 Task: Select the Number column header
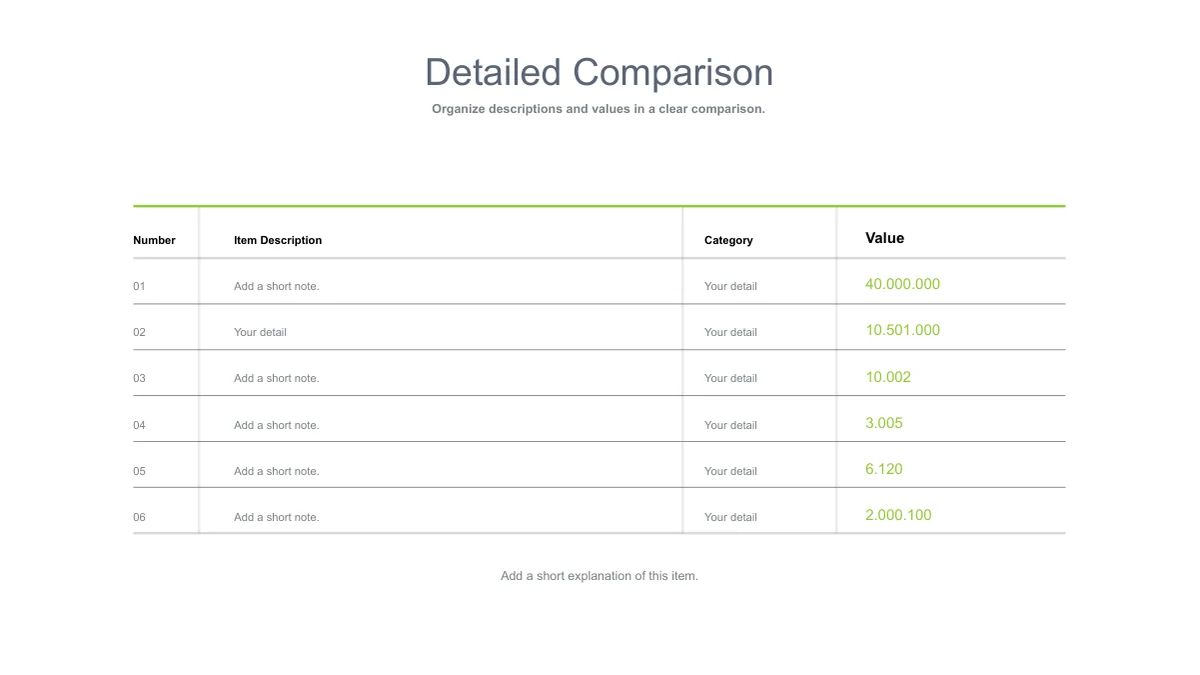(154, 240)
